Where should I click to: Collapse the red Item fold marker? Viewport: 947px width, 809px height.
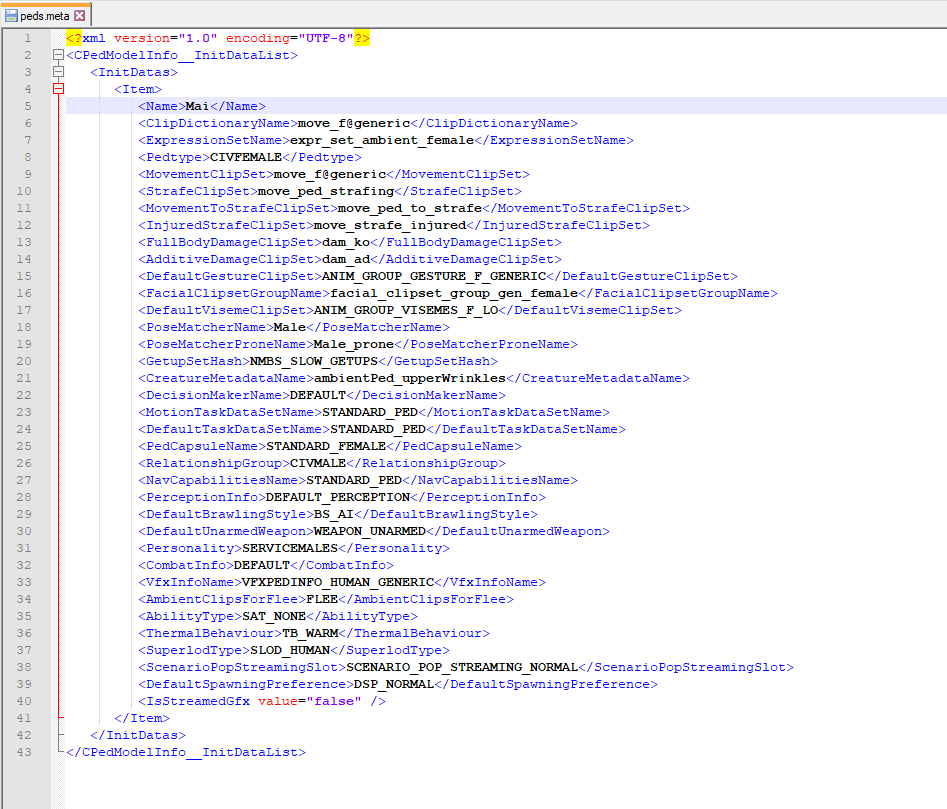[x=58, y=89]
